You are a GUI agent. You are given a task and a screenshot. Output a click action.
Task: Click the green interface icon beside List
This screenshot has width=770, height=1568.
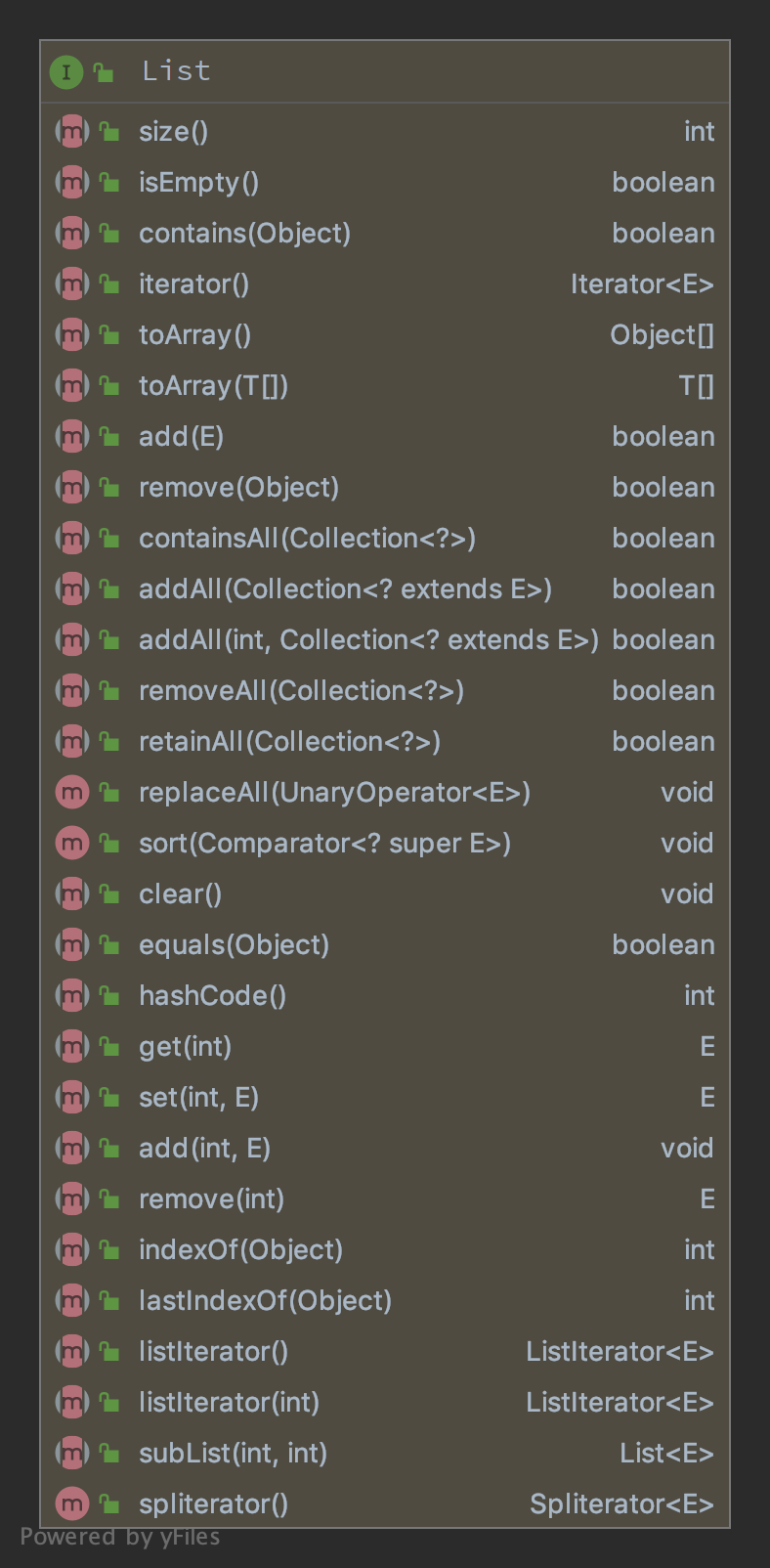click(65, 71)
